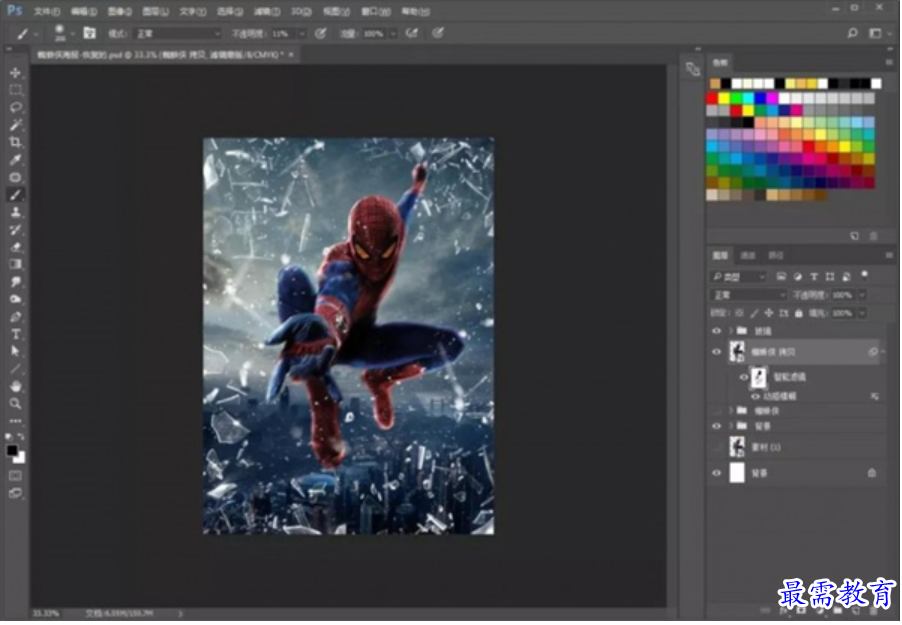Hide the 玻璃 group layer
Image resolution: width=902 pixels, height=625 pixels.
click(x=716, y=331)
